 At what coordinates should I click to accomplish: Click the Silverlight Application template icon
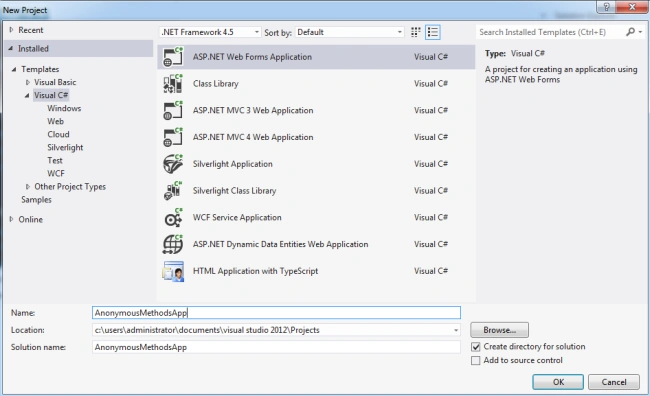pos(173,164)
